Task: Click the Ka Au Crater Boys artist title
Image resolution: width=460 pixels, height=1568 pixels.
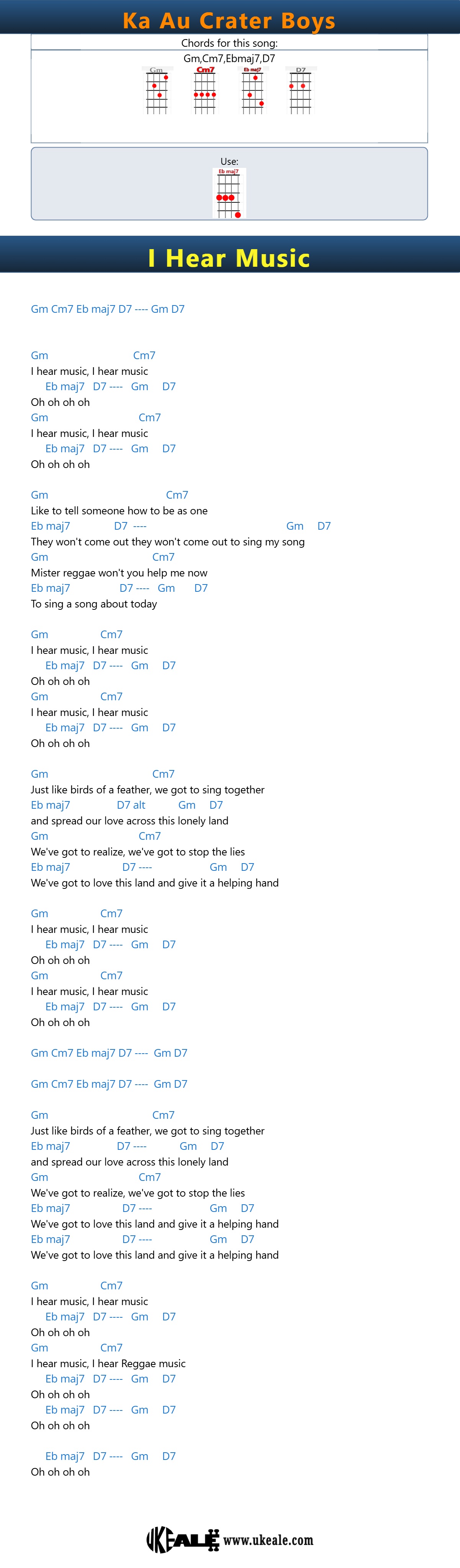Action: point(229,21)
